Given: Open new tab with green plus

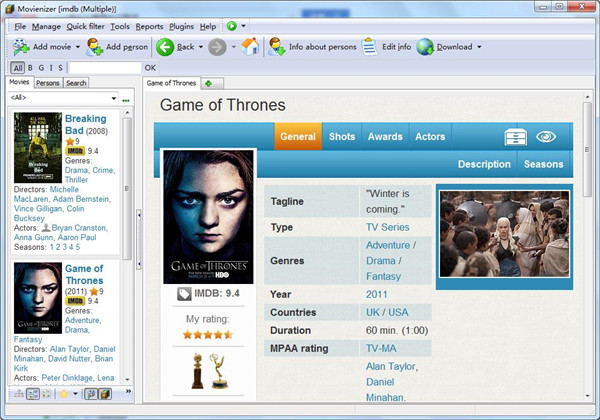Looking at the screenshot, I should [209, 83].
